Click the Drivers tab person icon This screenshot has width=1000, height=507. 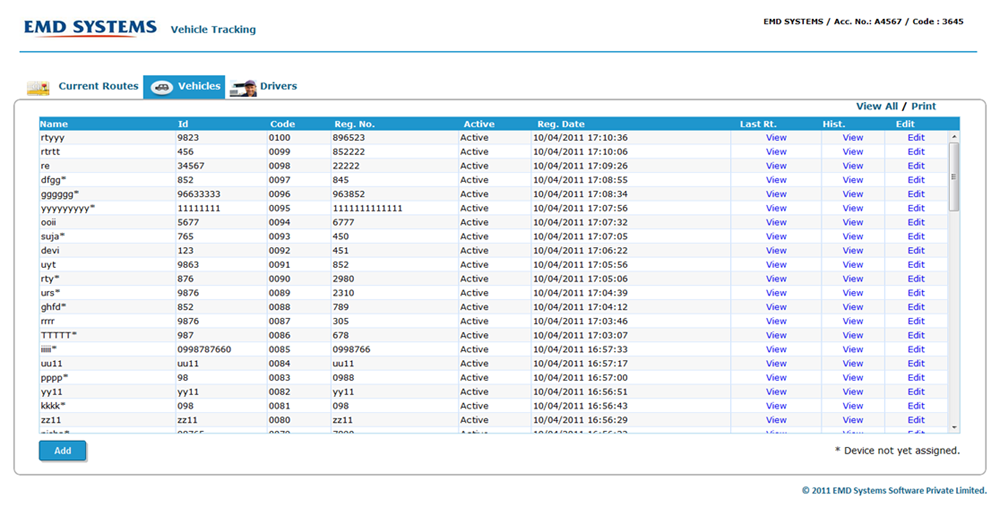pyautogui.click(x=243, y=88)
